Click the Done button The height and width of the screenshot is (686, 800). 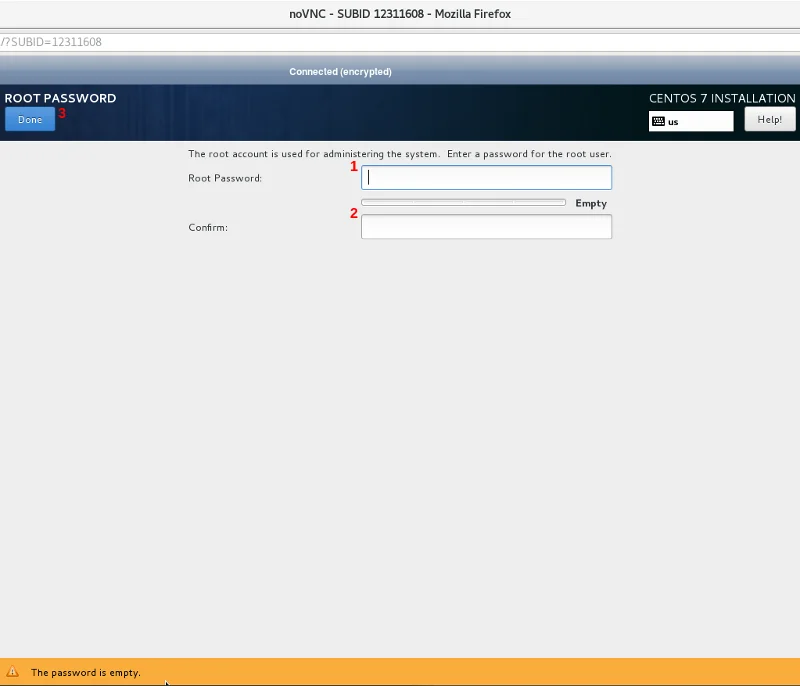[x=30, y=120]
